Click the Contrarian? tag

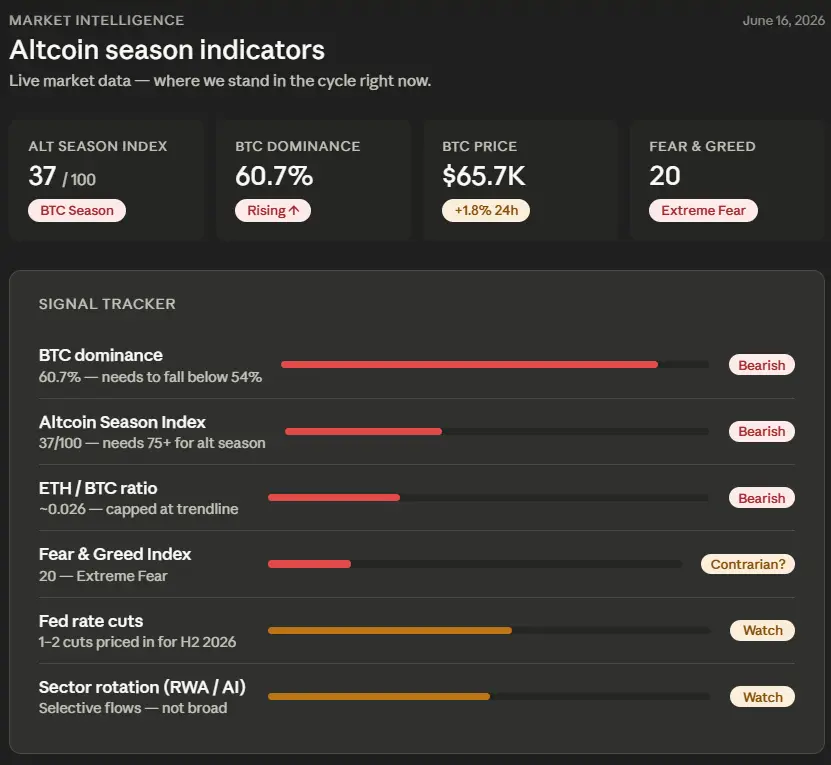point(748,564)
